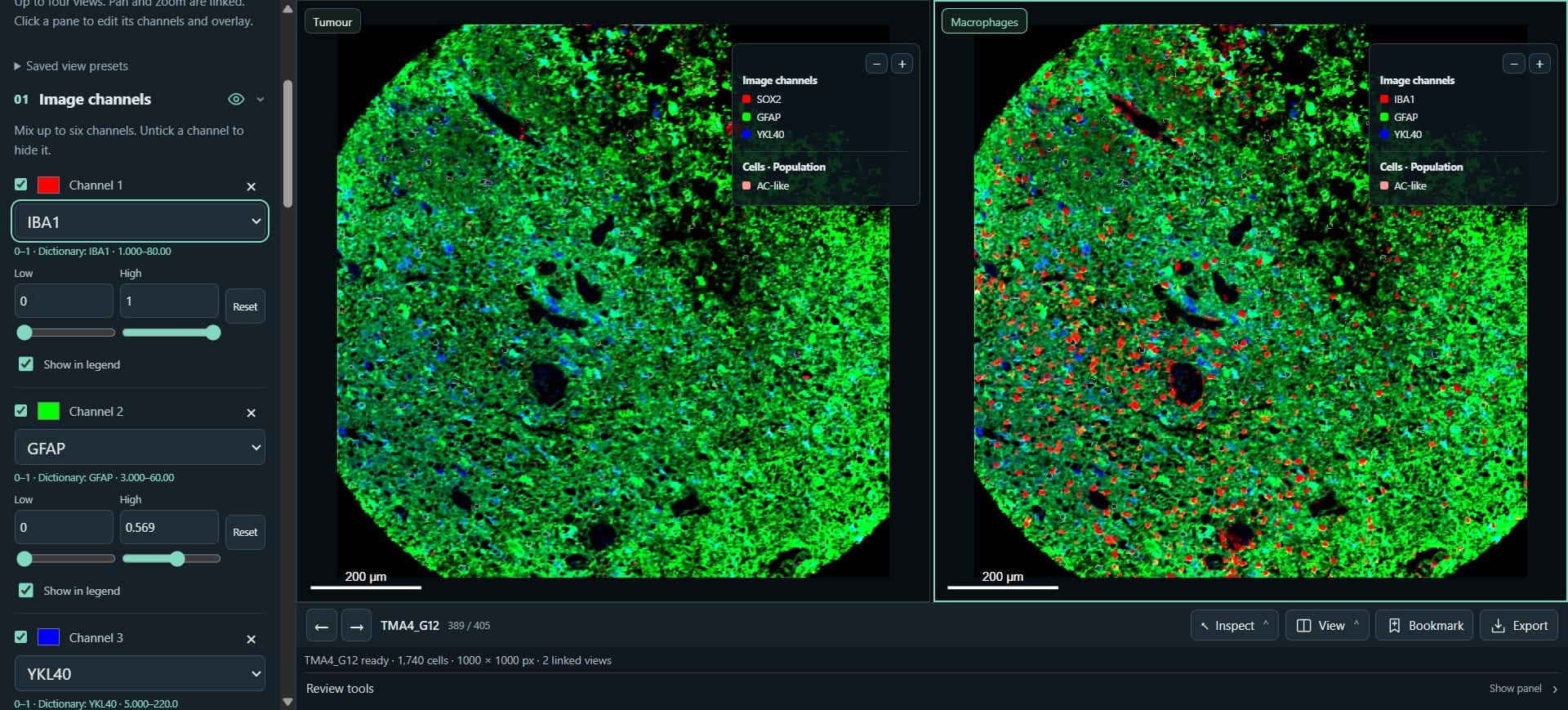Click the Export button

click(x=1519, y=626)
